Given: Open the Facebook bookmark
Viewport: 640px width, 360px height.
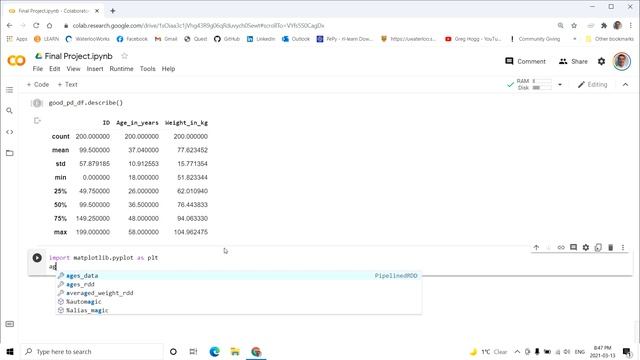Looking at the screenshot, I should (132, 39).
